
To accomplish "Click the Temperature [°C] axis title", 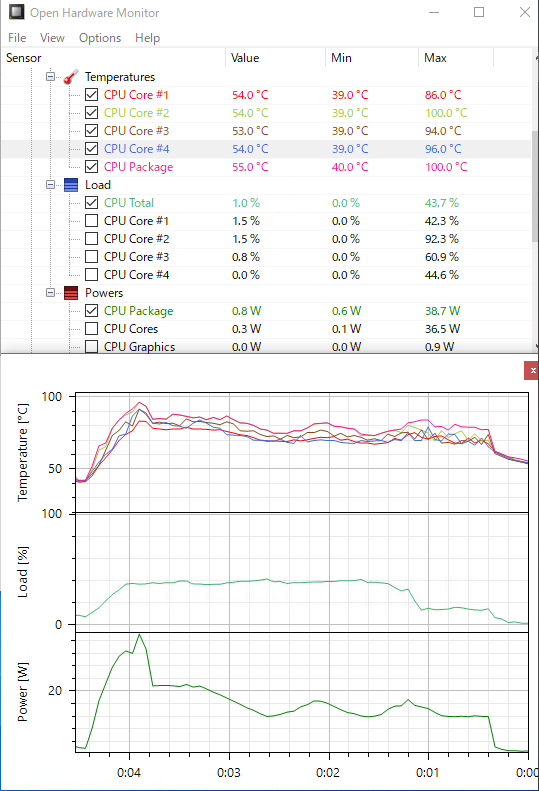I will tap(23, 453).
